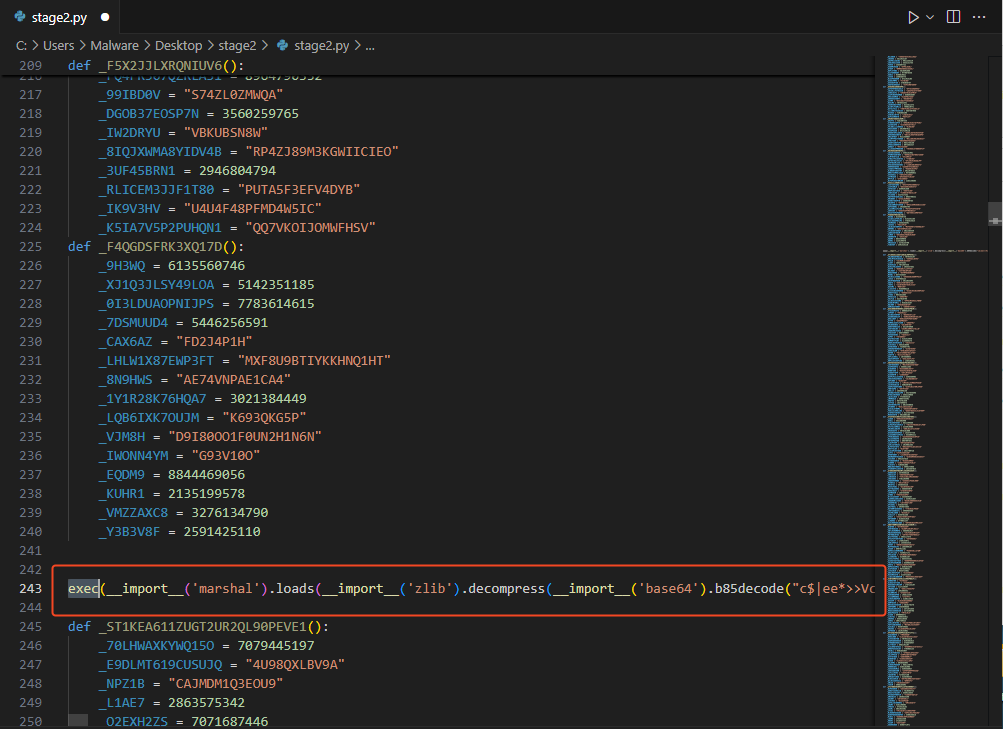The height and width of the screenshot is (729, 1003).
Task: Click string "K693QKG5P" on line 234
Action: 264,417
